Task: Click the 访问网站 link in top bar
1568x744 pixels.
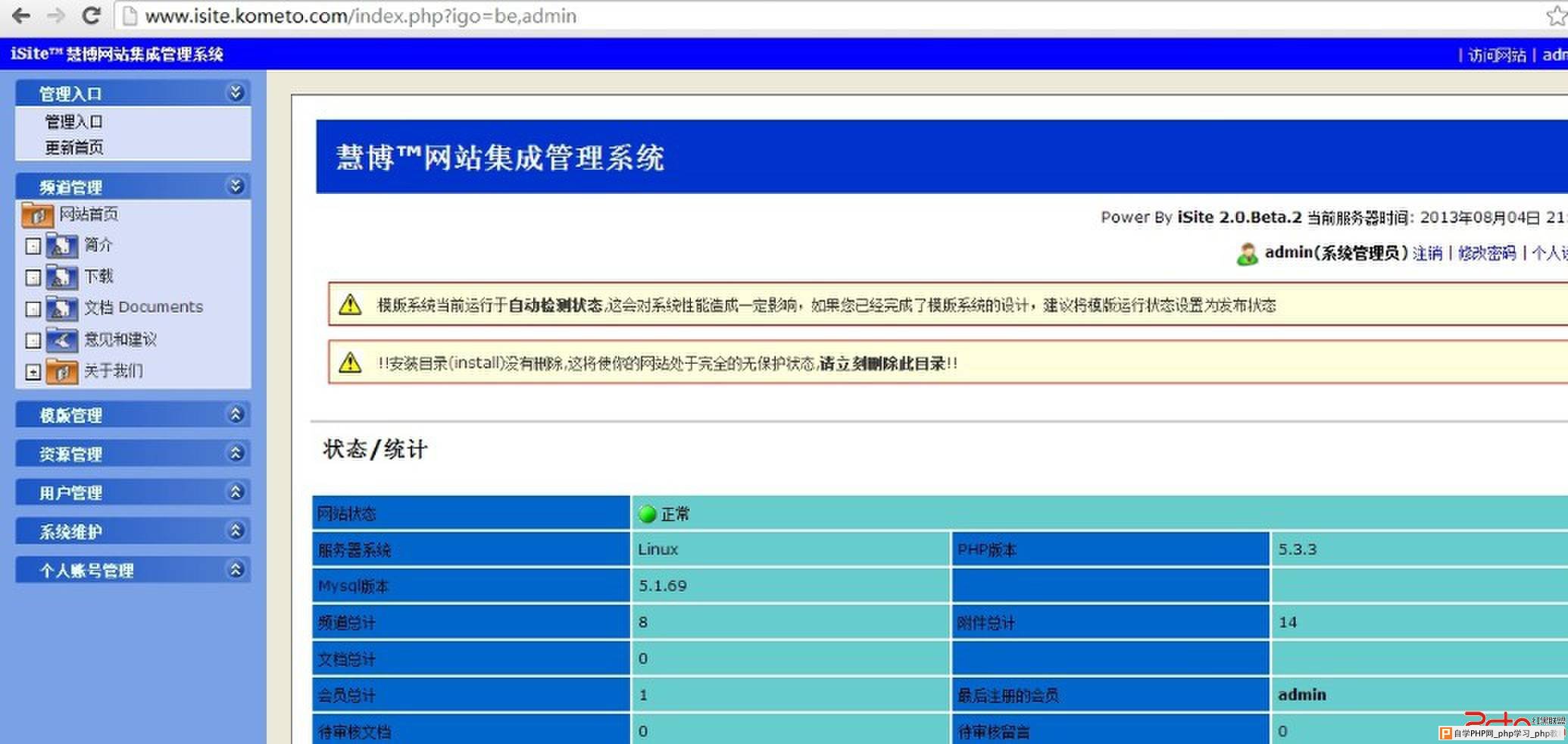Action: (1497, 55)
